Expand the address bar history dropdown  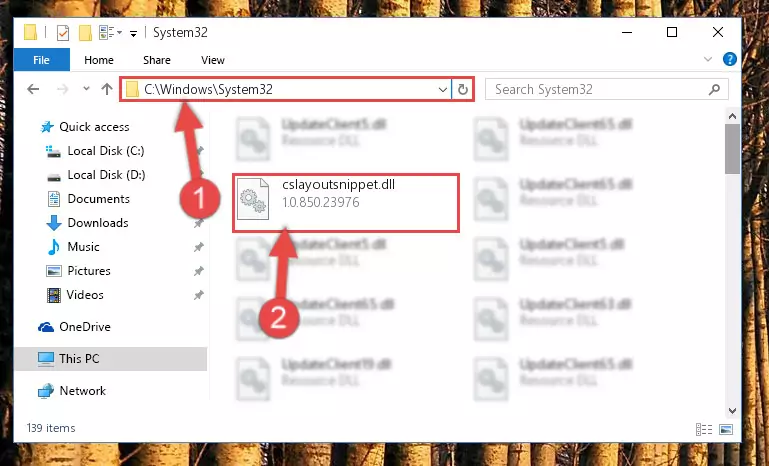click(x=442, y=89)
